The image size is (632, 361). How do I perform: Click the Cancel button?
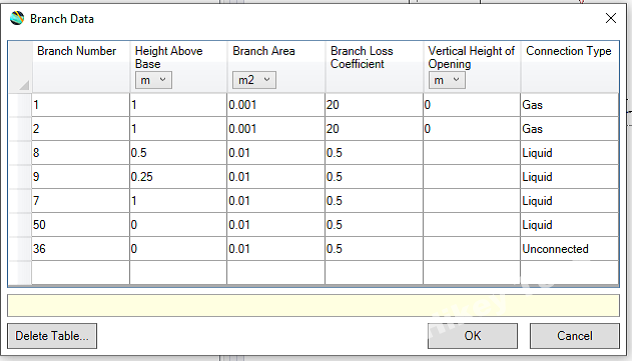pos(574,336)
